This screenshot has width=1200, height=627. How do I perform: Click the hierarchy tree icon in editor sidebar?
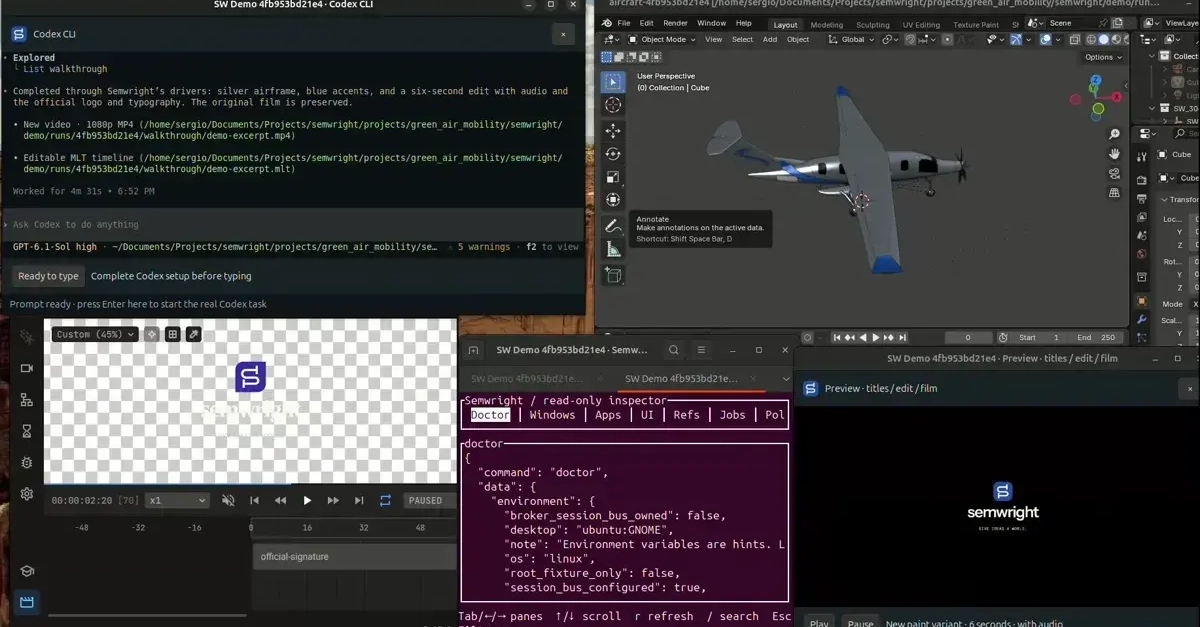pos(27,400)
